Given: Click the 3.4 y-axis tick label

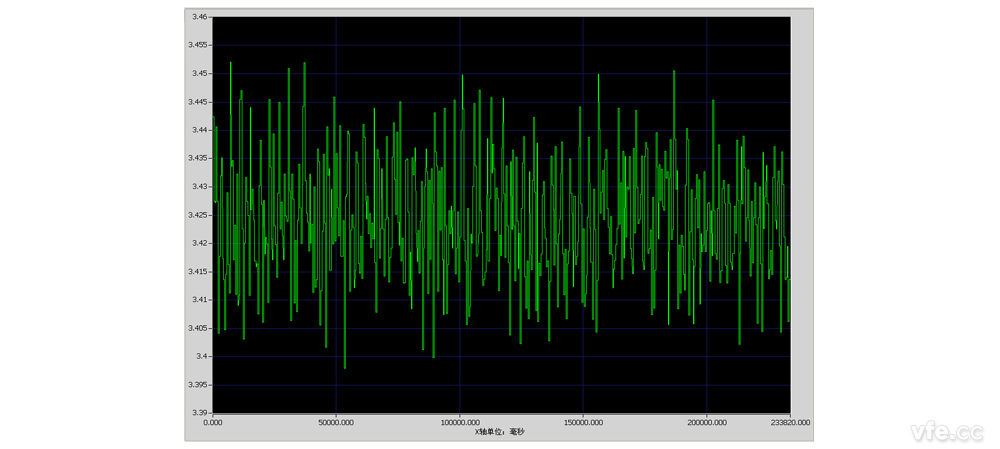Looking at the screenshot, I should click(202, 355).
